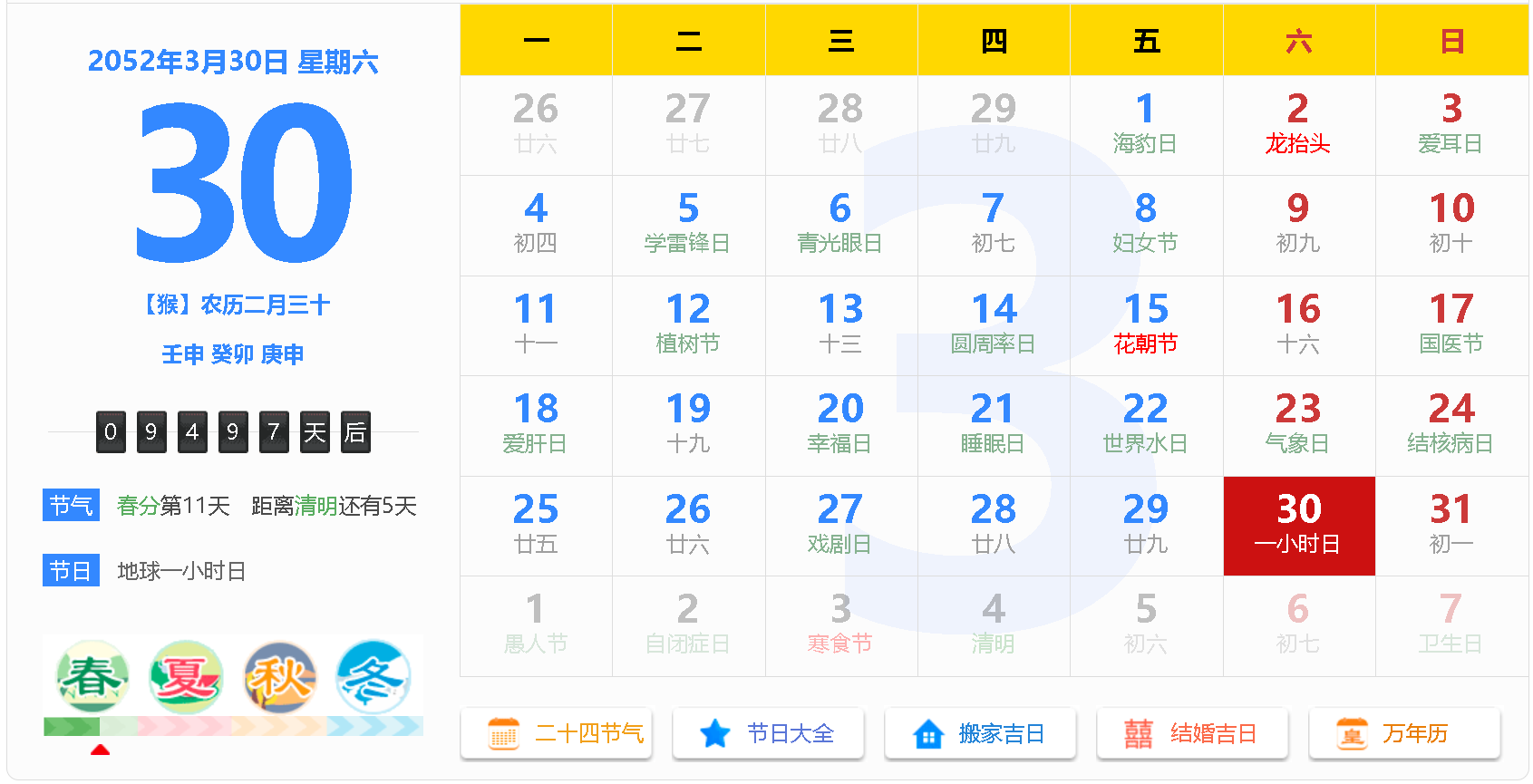Open 节日大全 star button
The image size is (1533, 784).
[768, 733]
